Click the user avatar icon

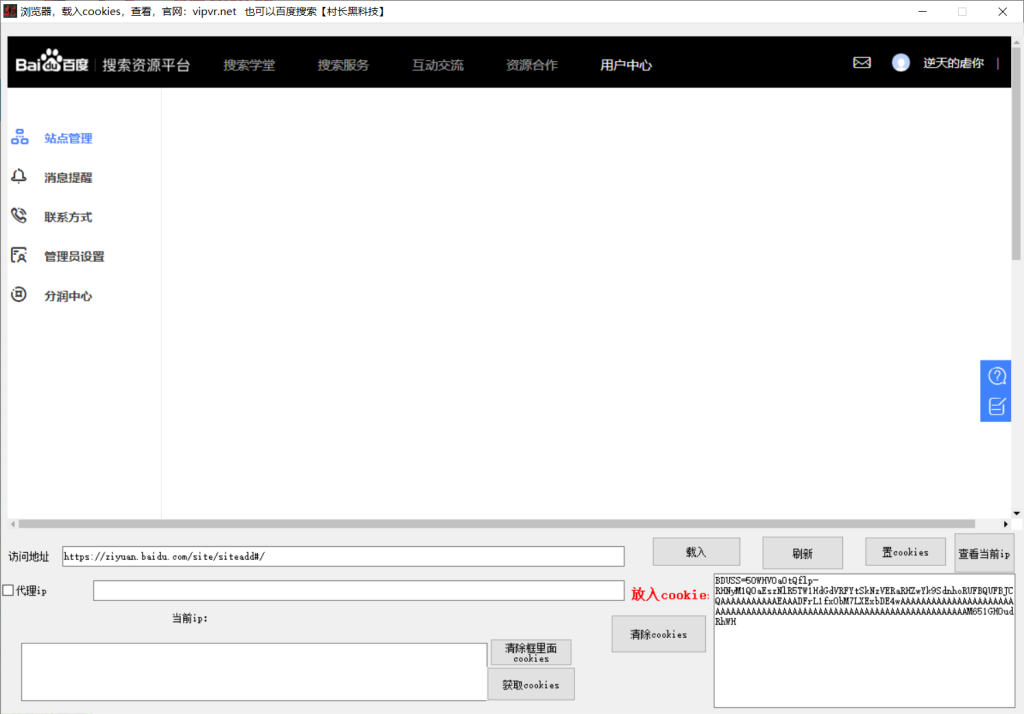tap(901, 63)
